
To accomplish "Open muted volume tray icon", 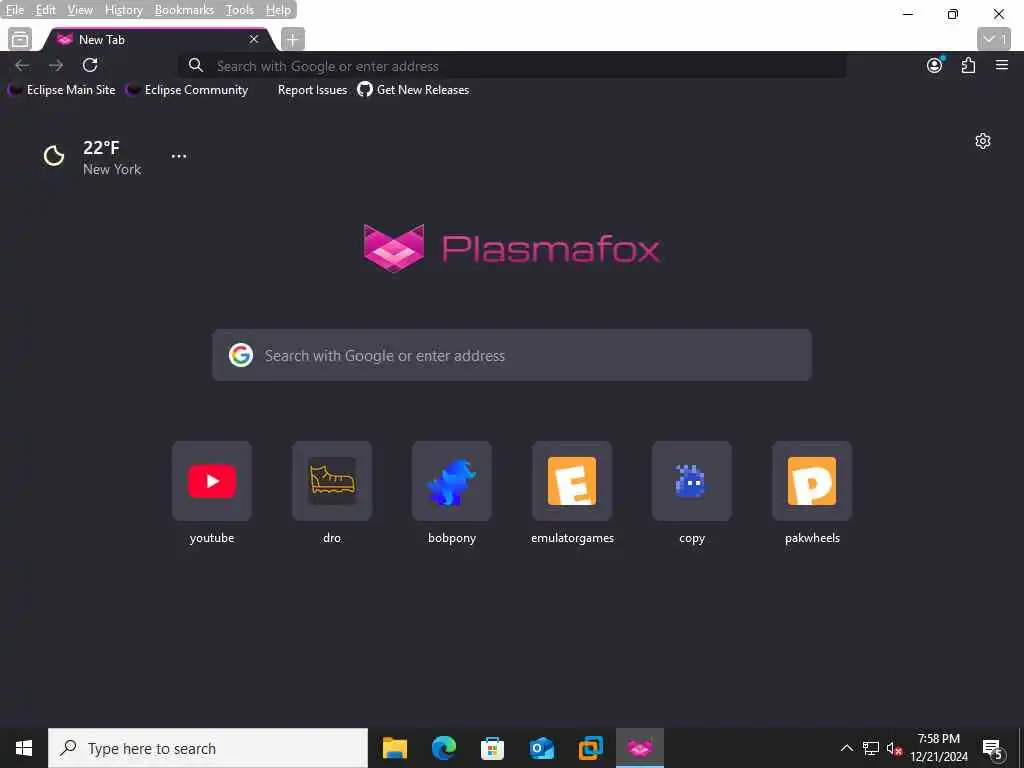I will pyautogui.click(x=894, y=748).
